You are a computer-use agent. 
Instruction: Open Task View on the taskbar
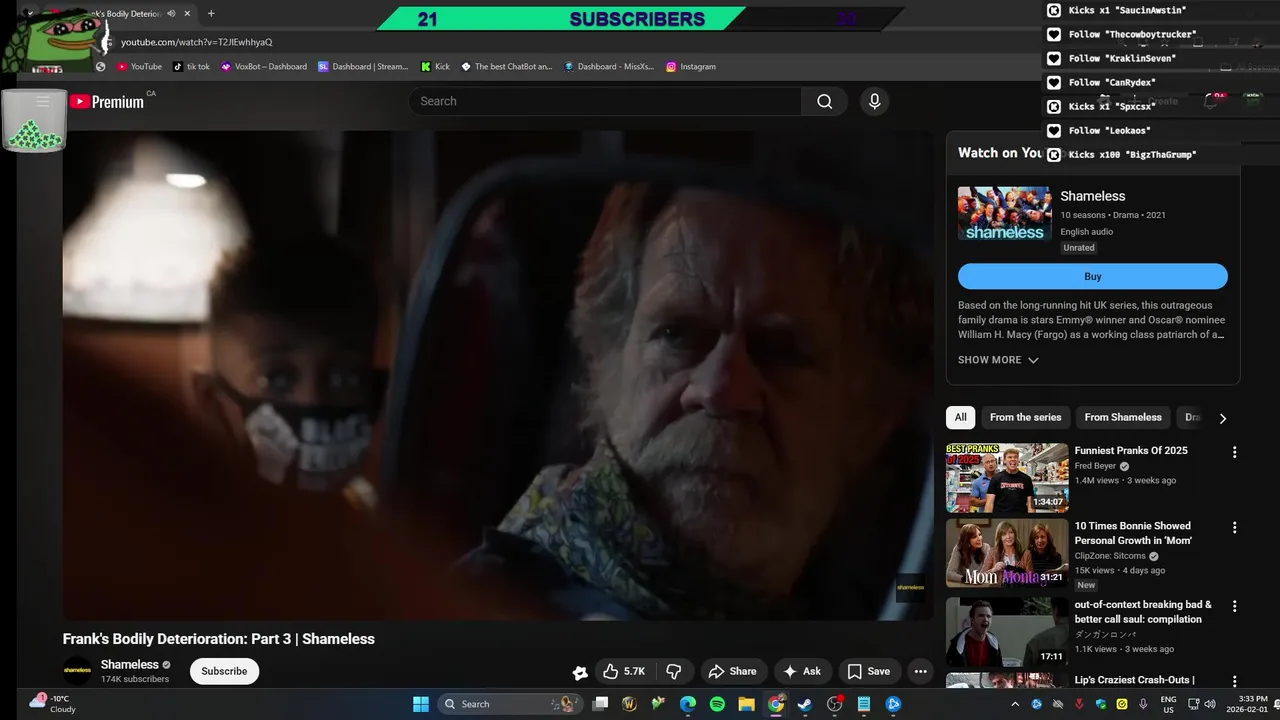(x=600, y=704)
